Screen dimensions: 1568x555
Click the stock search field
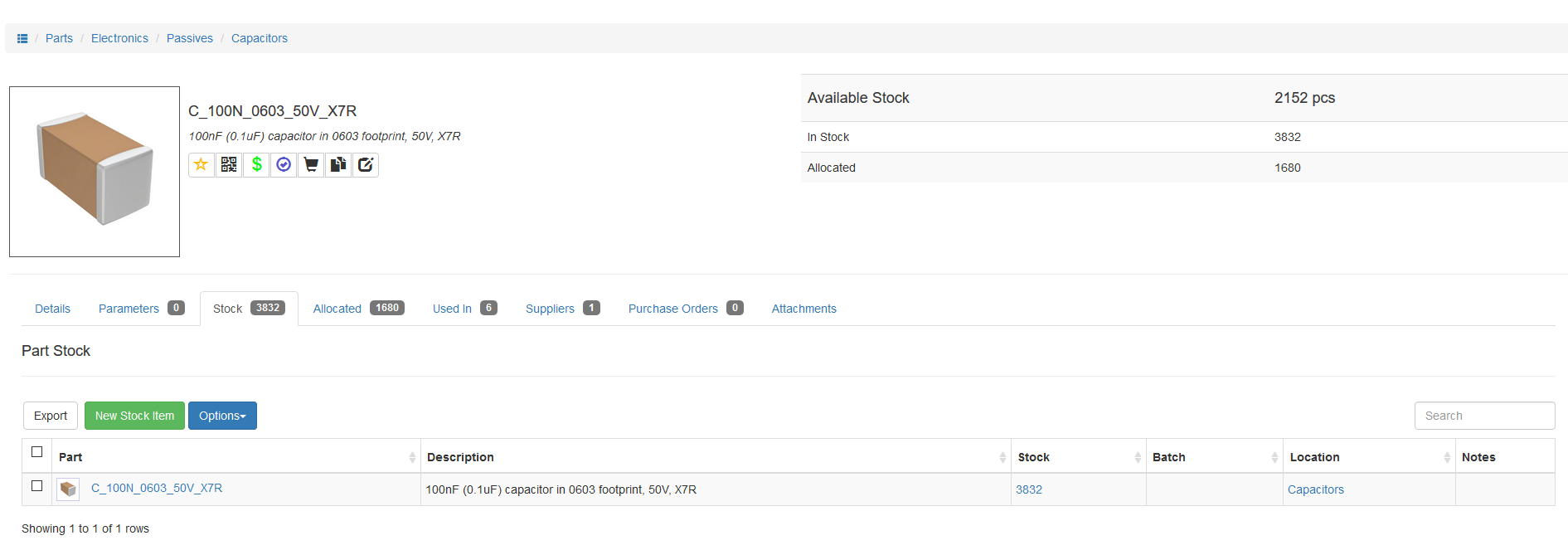[x=1483, y=416]
